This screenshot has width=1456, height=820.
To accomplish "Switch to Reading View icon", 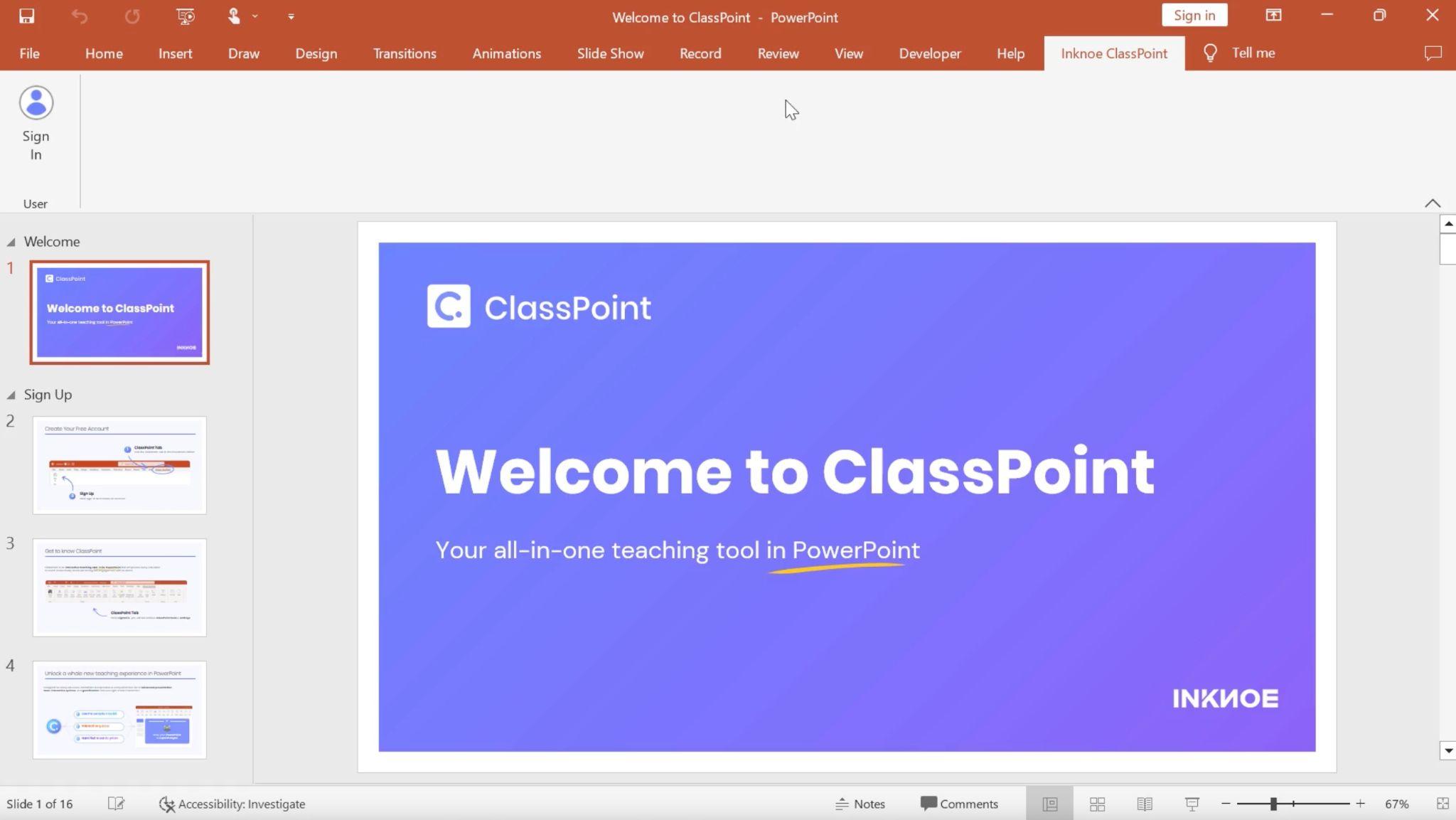I will point(1145,804).
